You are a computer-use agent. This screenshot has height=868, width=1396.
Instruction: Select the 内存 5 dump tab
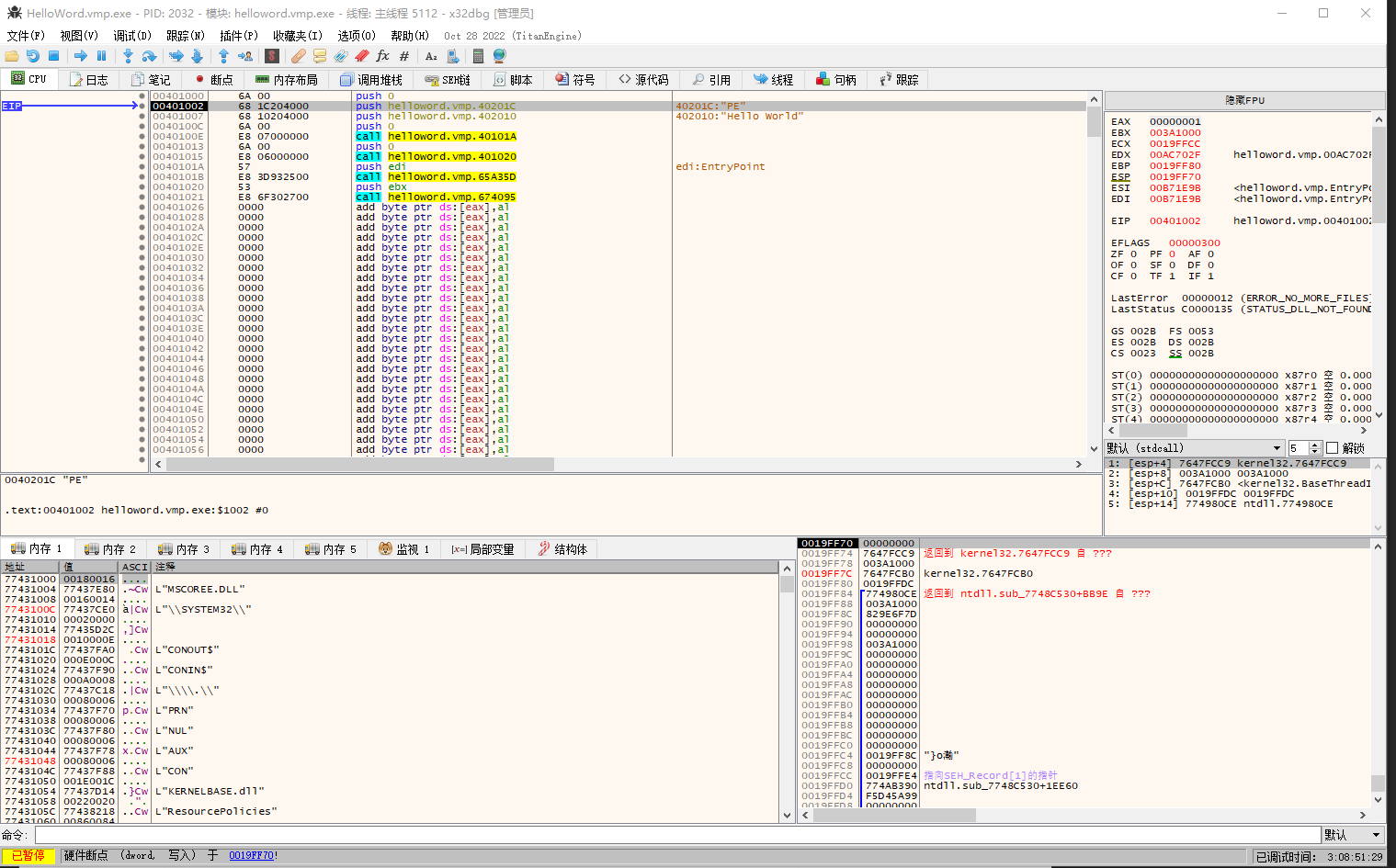tap(331, 549)
